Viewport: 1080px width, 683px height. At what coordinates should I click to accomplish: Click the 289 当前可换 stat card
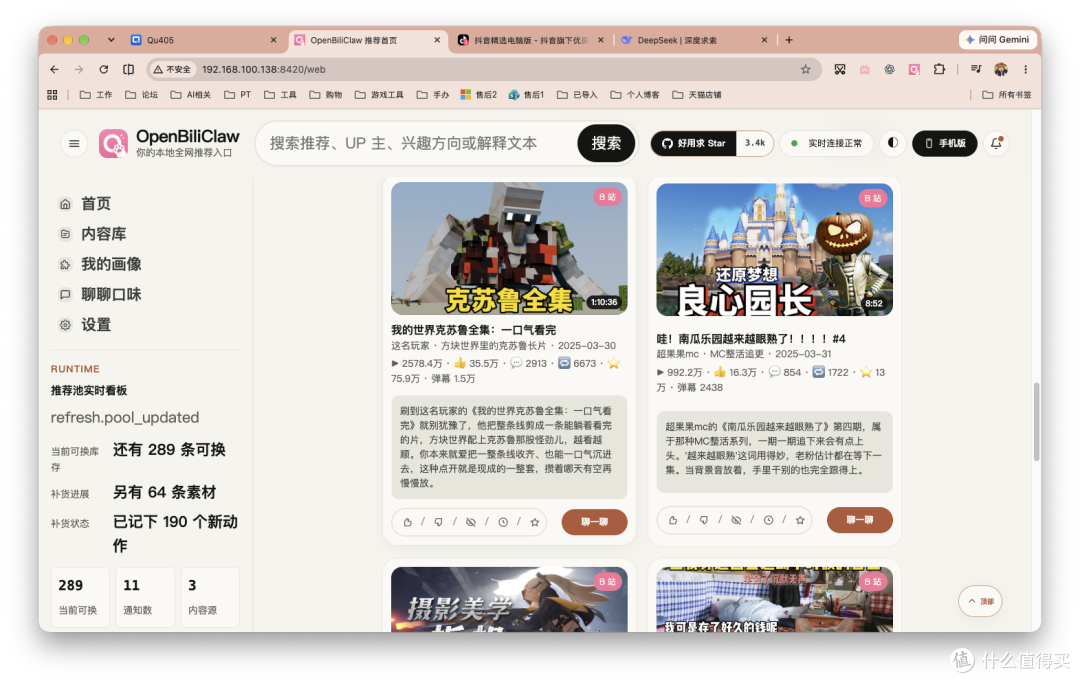tap(80, 597)
